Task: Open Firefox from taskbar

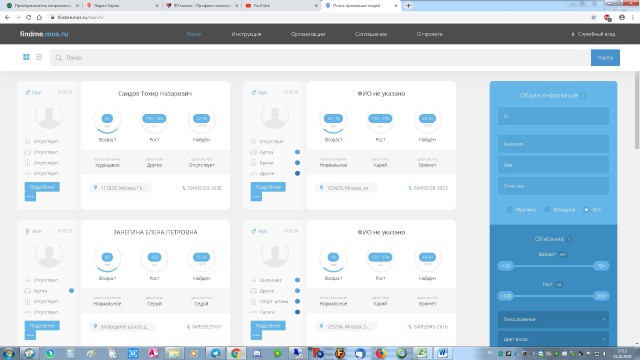Action: pyautogui.click(x=380, y=353)
